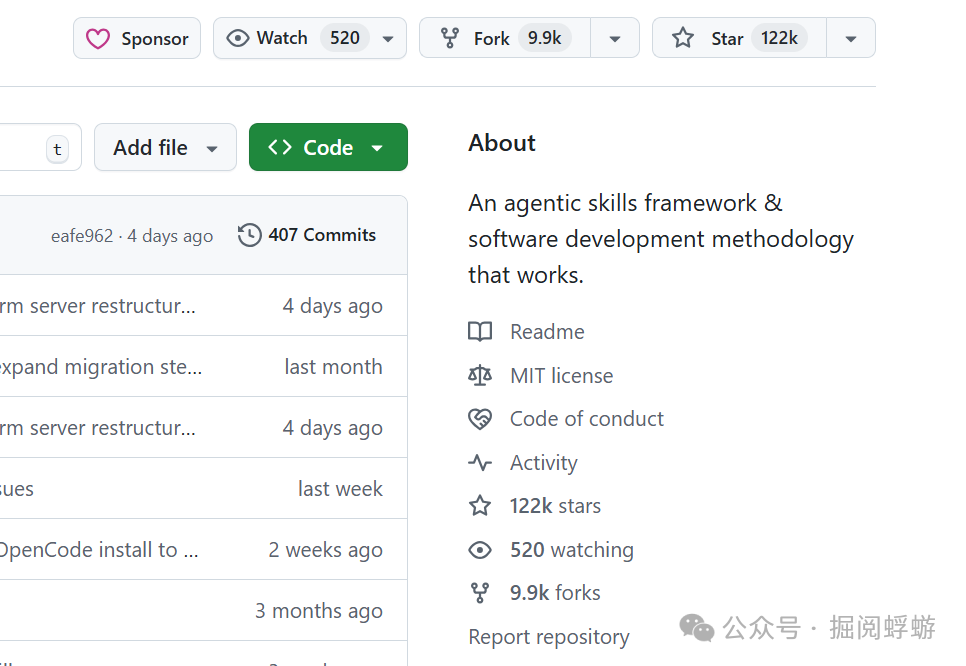View the 520 watching link

(571, 550)
